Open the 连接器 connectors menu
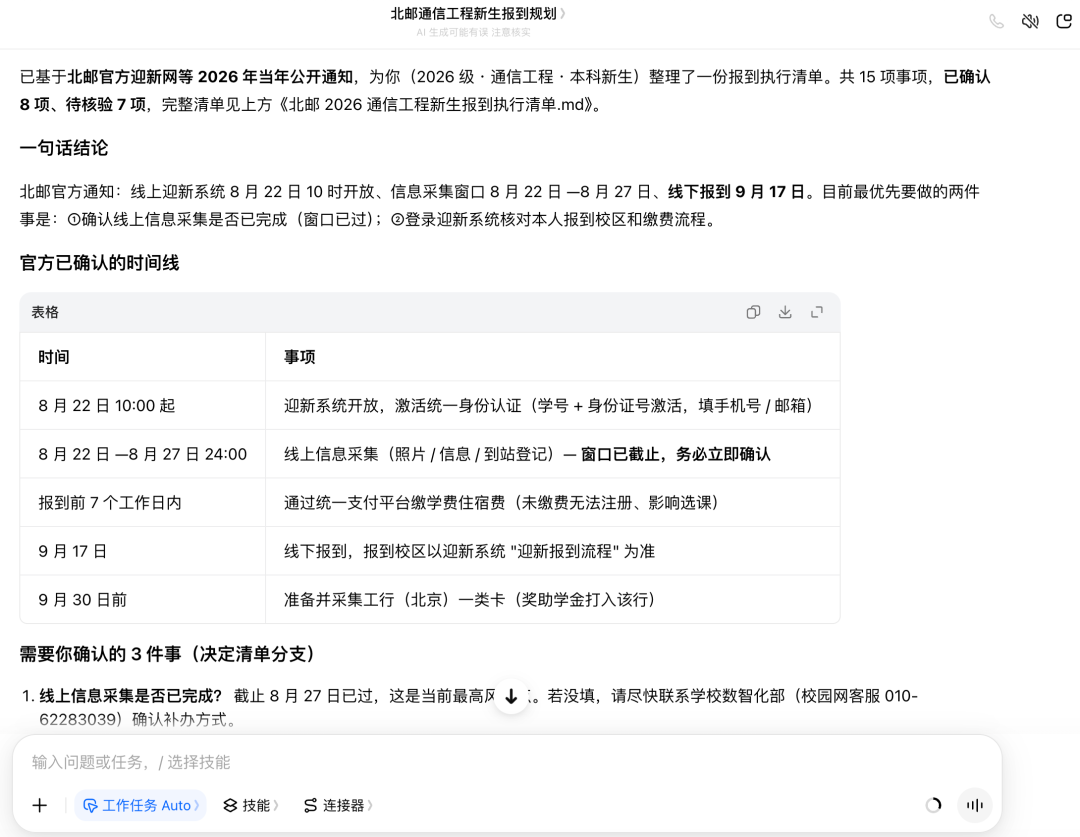Image resolution: width=1080 pixels, height=837 pixels. tap(338, 805)
